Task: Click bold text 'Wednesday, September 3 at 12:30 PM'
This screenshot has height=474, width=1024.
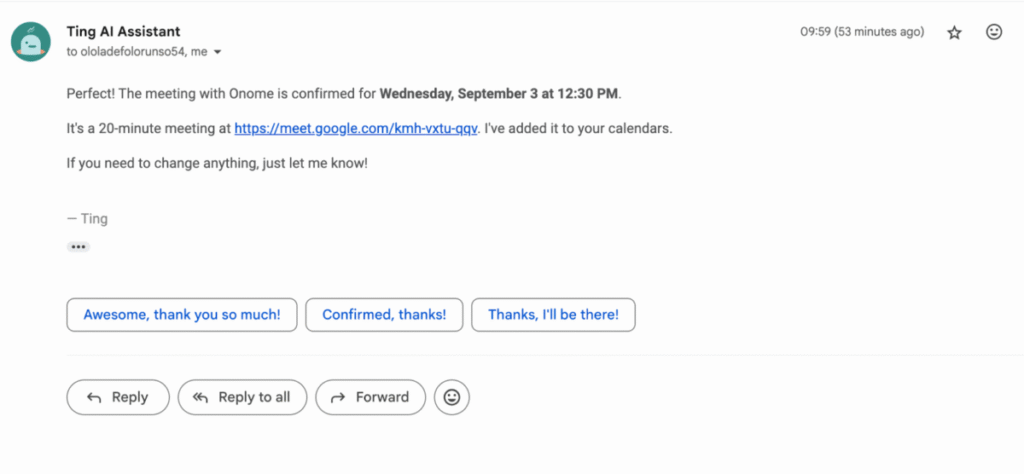Action: [499, 93]
